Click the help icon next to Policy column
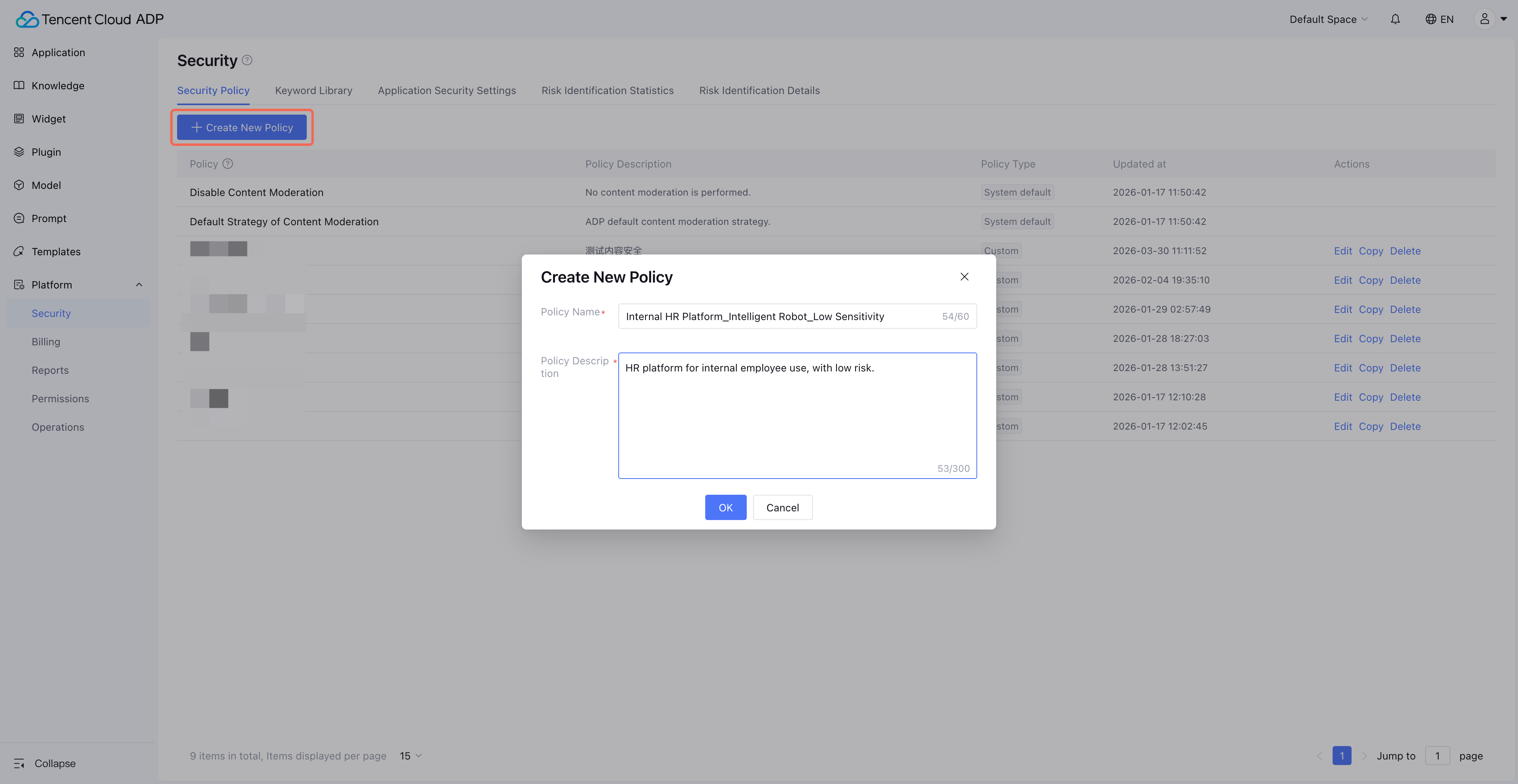 pyautogui.click(x=227, y=164)
